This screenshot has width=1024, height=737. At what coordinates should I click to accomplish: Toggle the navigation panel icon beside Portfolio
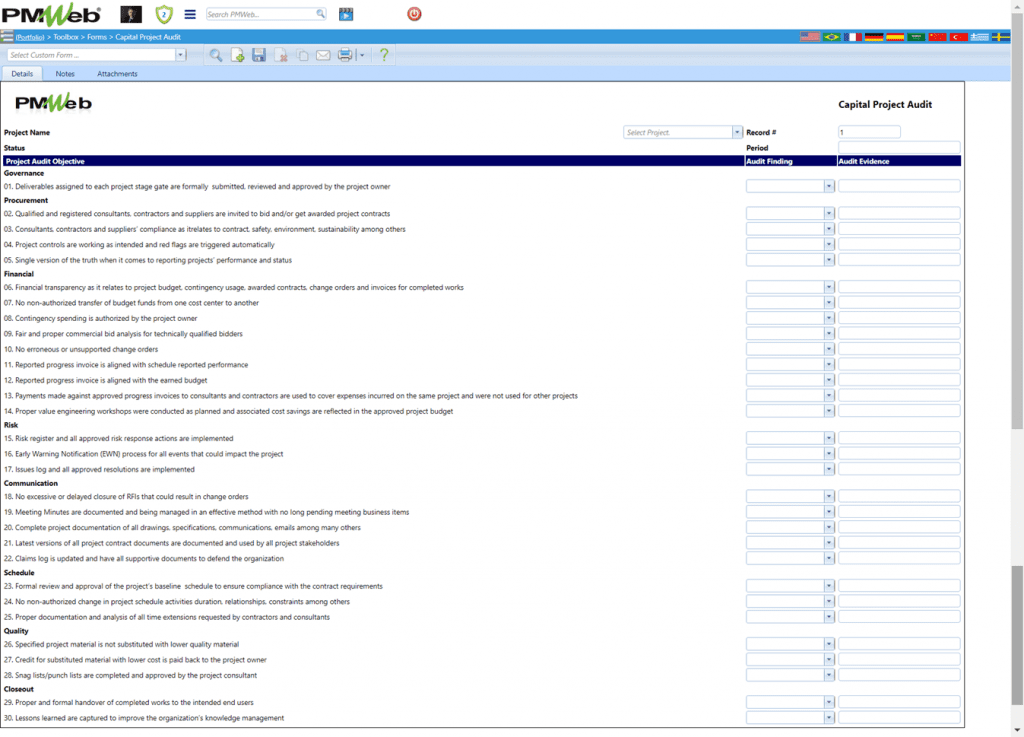point(7,37)
